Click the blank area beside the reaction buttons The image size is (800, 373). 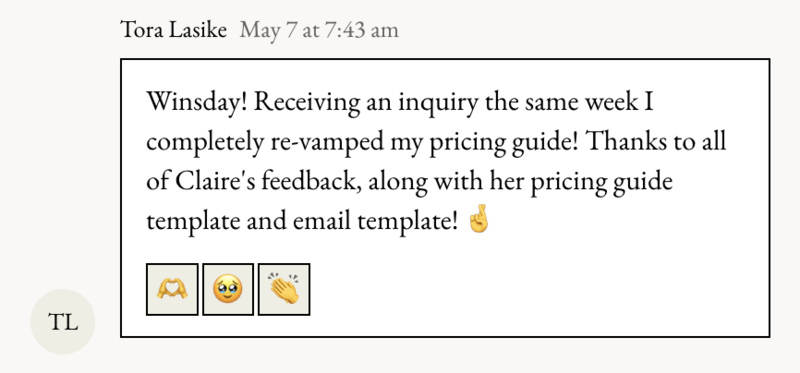click(536, 289)
